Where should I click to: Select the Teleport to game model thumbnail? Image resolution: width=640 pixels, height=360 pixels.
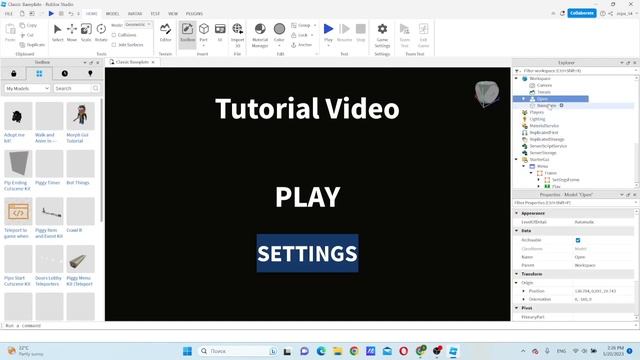pos(18,211)
